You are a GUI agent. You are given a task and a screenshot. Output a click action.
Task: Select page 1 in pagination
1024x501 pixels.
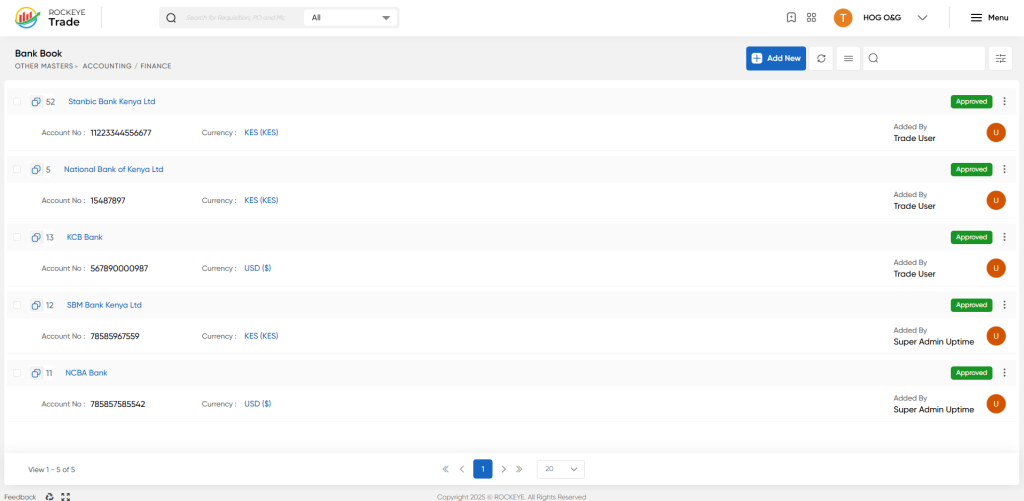point(483,469)
